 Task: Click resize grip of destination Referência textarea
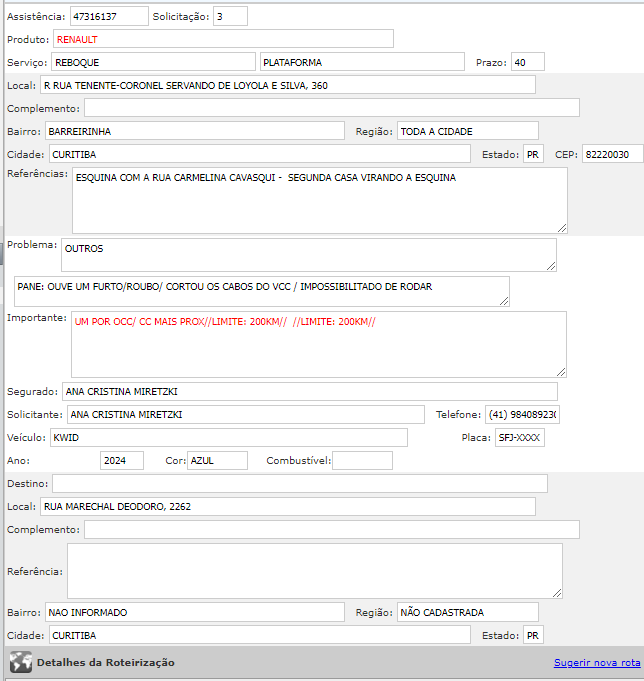[557, 593]
